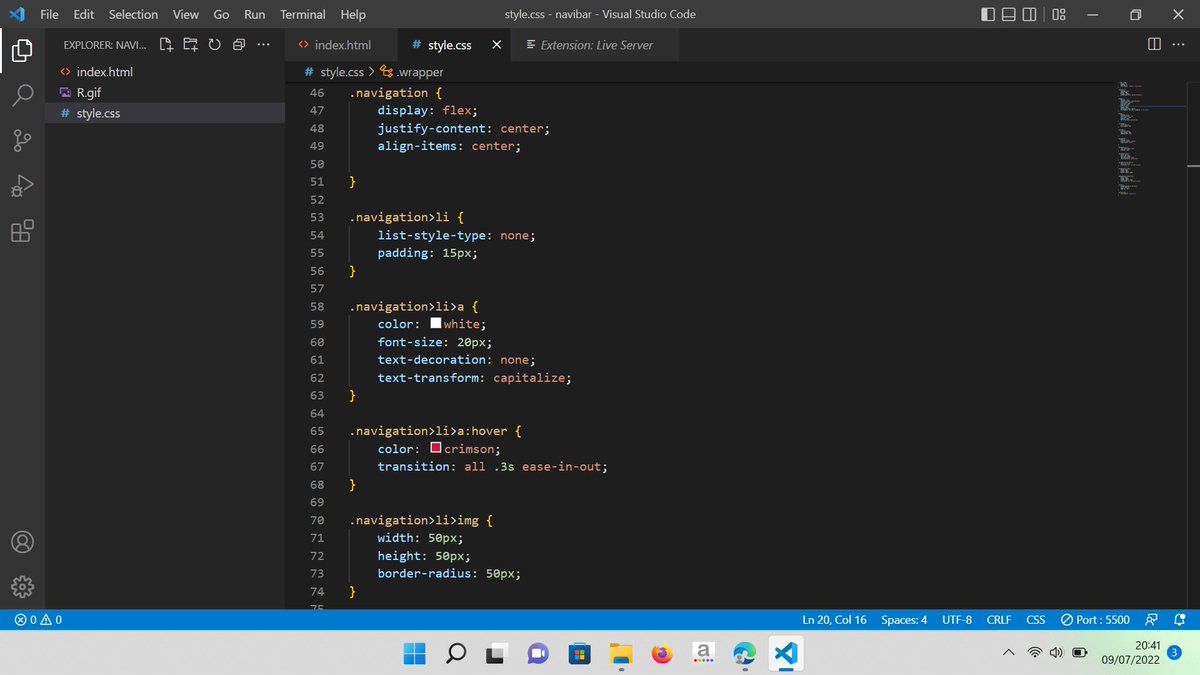
Task: Open the Explorer more actions menu
Action: [x=263, y=44]
